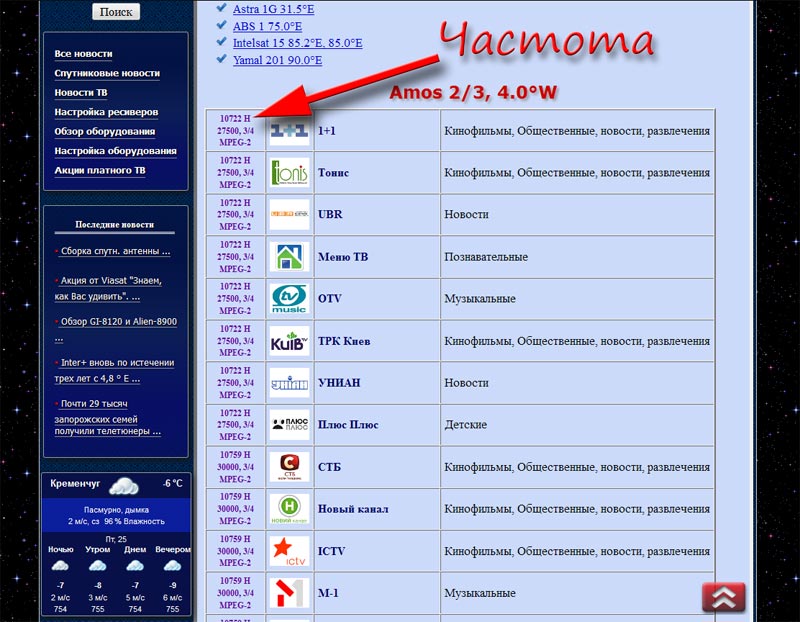The height and width of the screenshot is (622, 800).
Task: Open news link Сборка спутн. антенны
Action: point(115,251)
